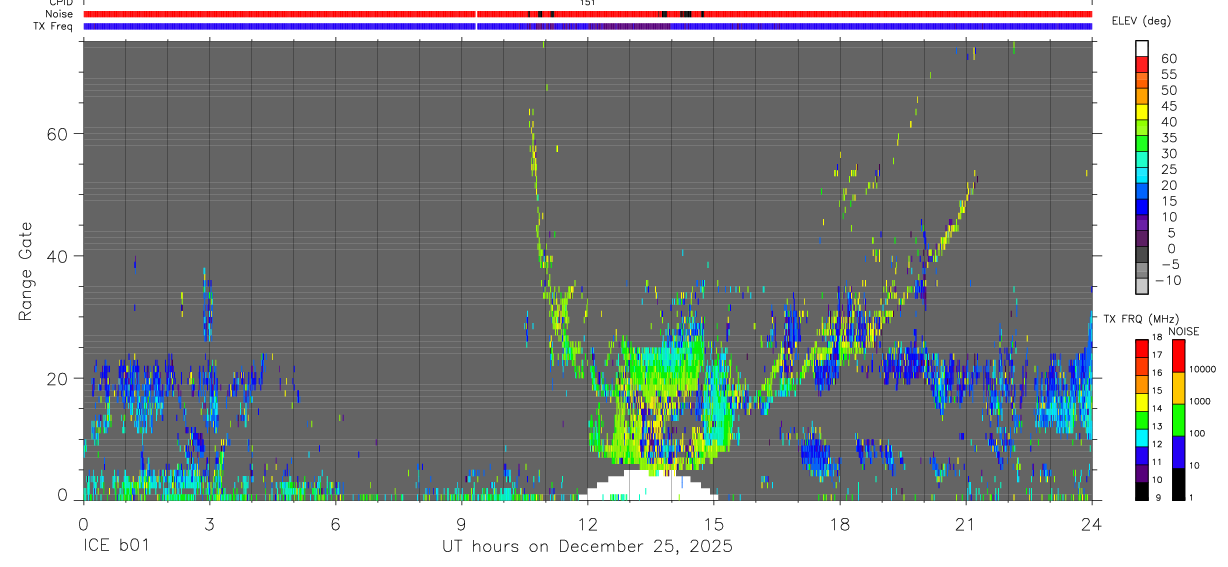Click the '15' hour tick on the UT axis
This screenshot has width=1228, height=567.
pos(713,522)
